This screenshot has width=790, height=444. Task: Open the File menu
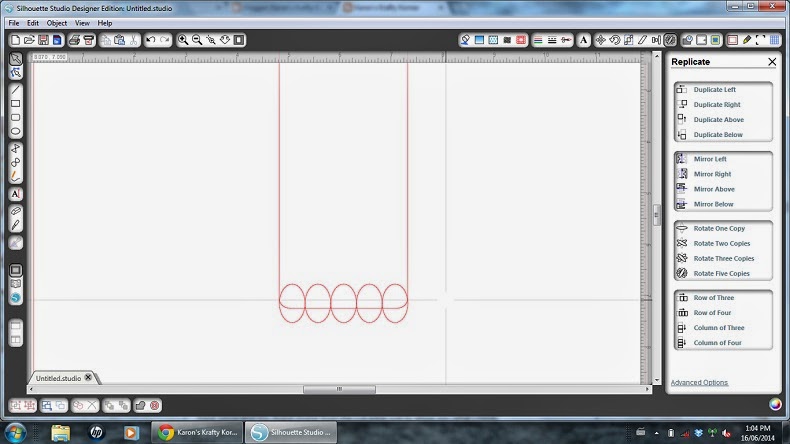pos(14,23)
